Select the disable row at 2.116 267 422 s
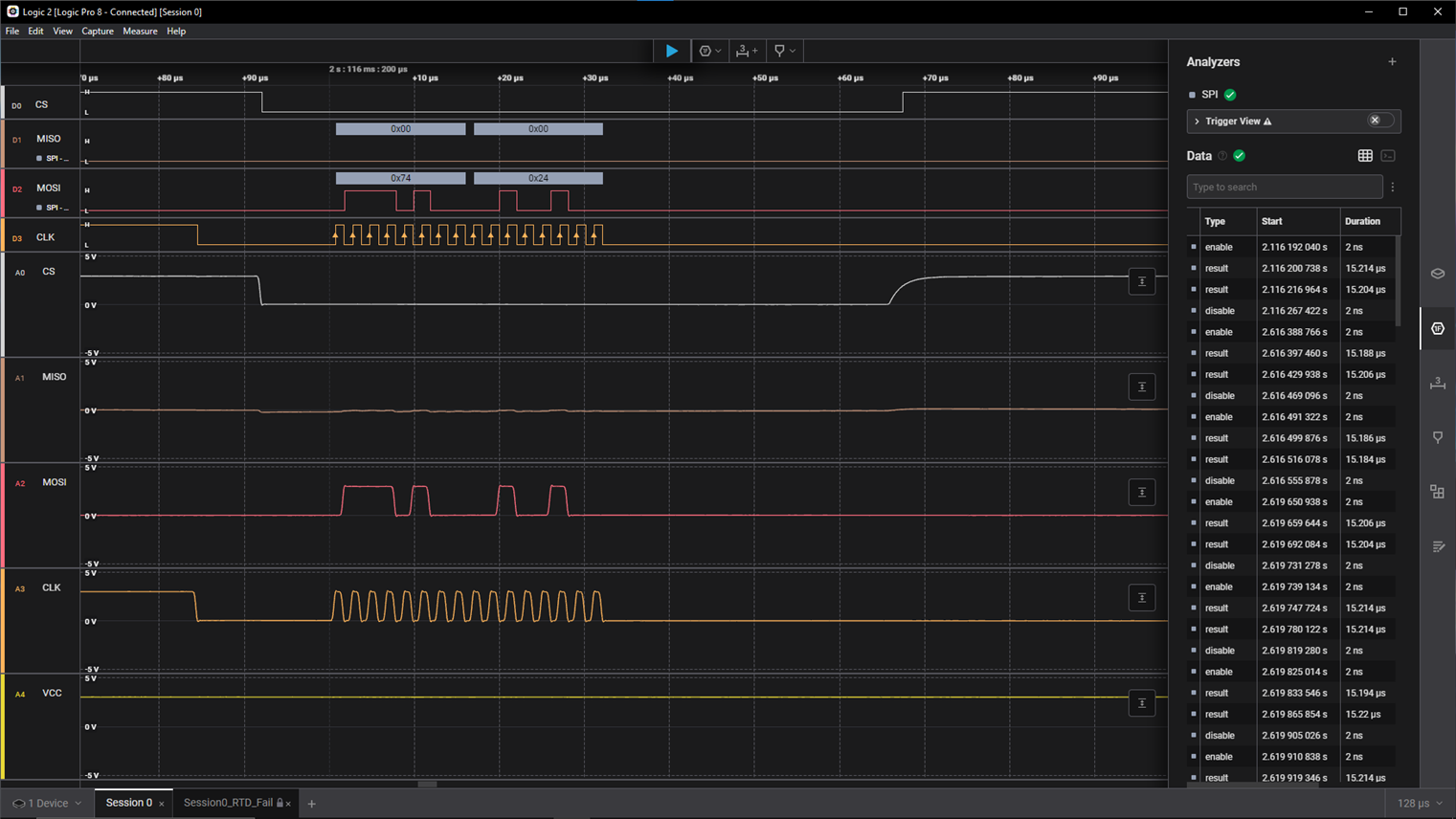1456x819 pixels. (x=1290, y=311)
